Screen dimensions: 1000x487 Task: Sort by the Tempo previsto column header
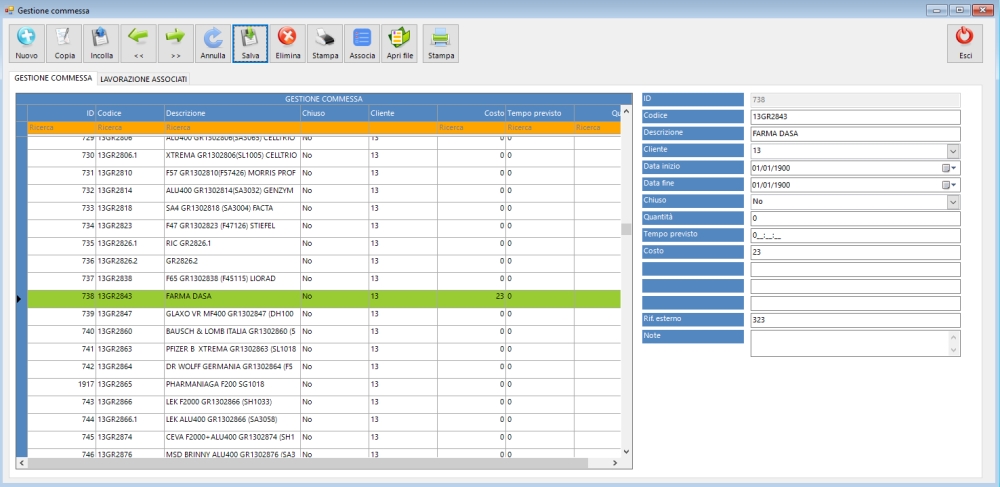pos(540,113)
